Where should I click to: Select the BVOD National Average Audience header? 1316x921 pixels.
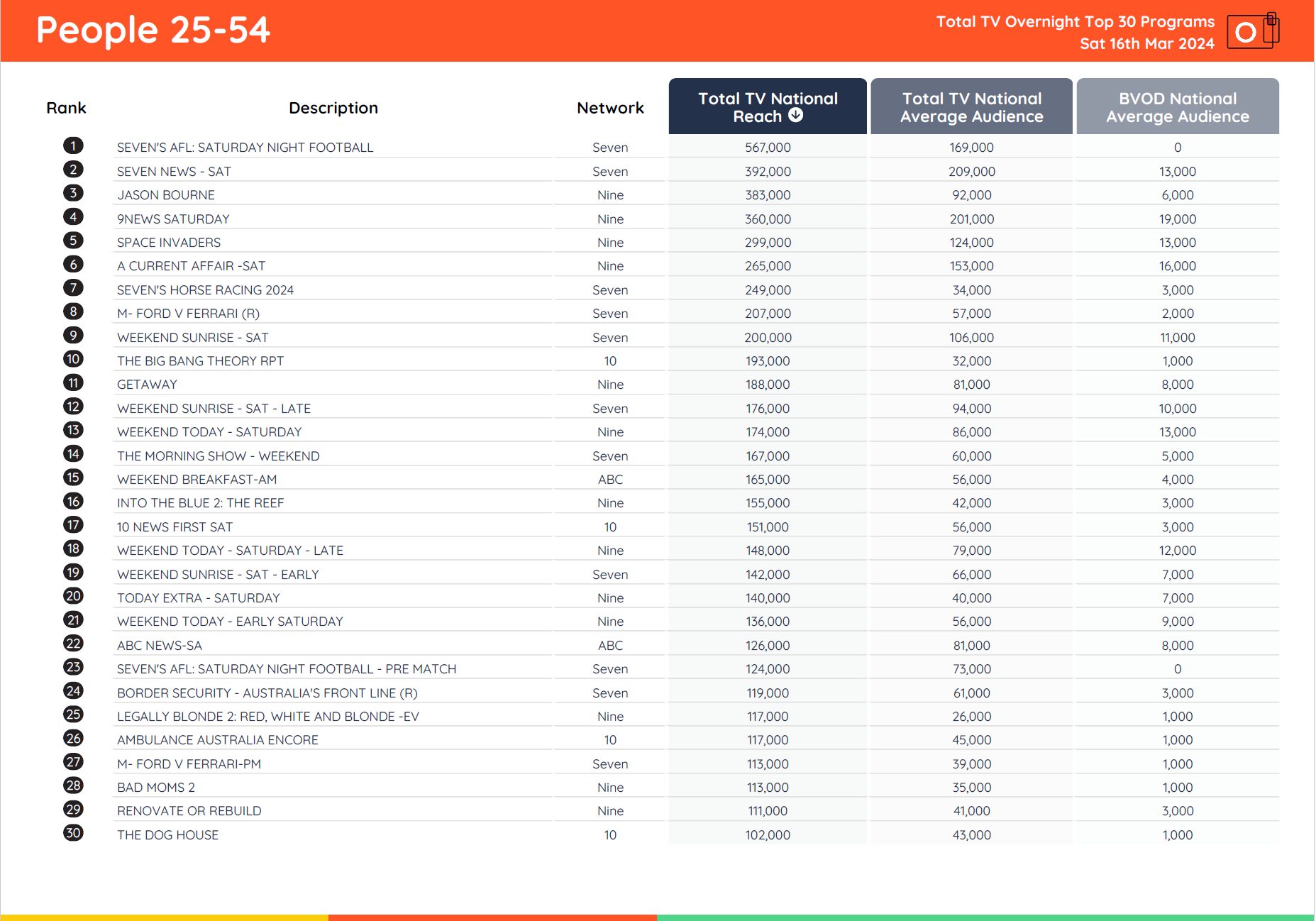point(1177,106)
